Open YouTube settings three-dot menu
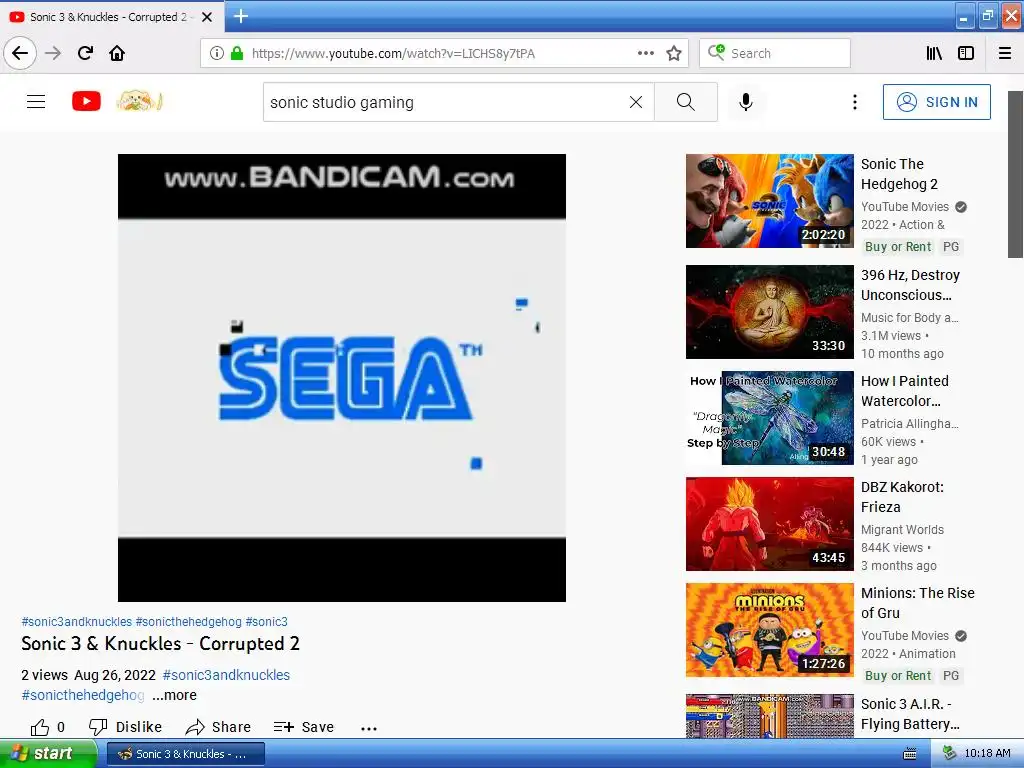The image size is (1024, 768). coord(854,102)
